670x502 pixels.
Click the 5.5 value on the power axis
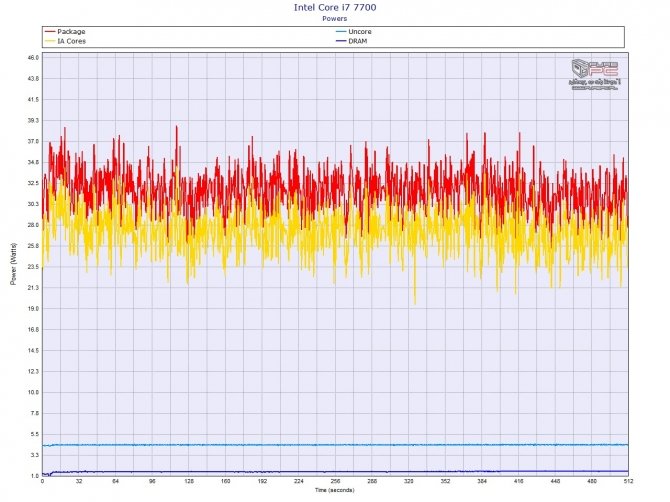[35, 434]
